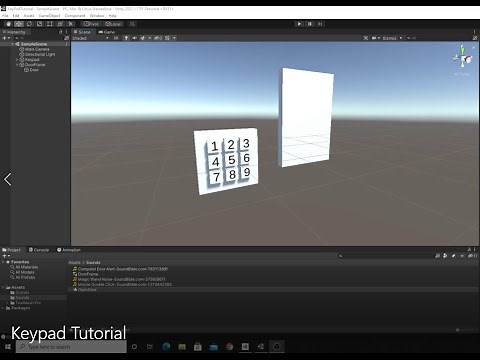480x360 pixels.
Task: Select Directional Light in the Hierarchy
Action: [x=37, y=54]
